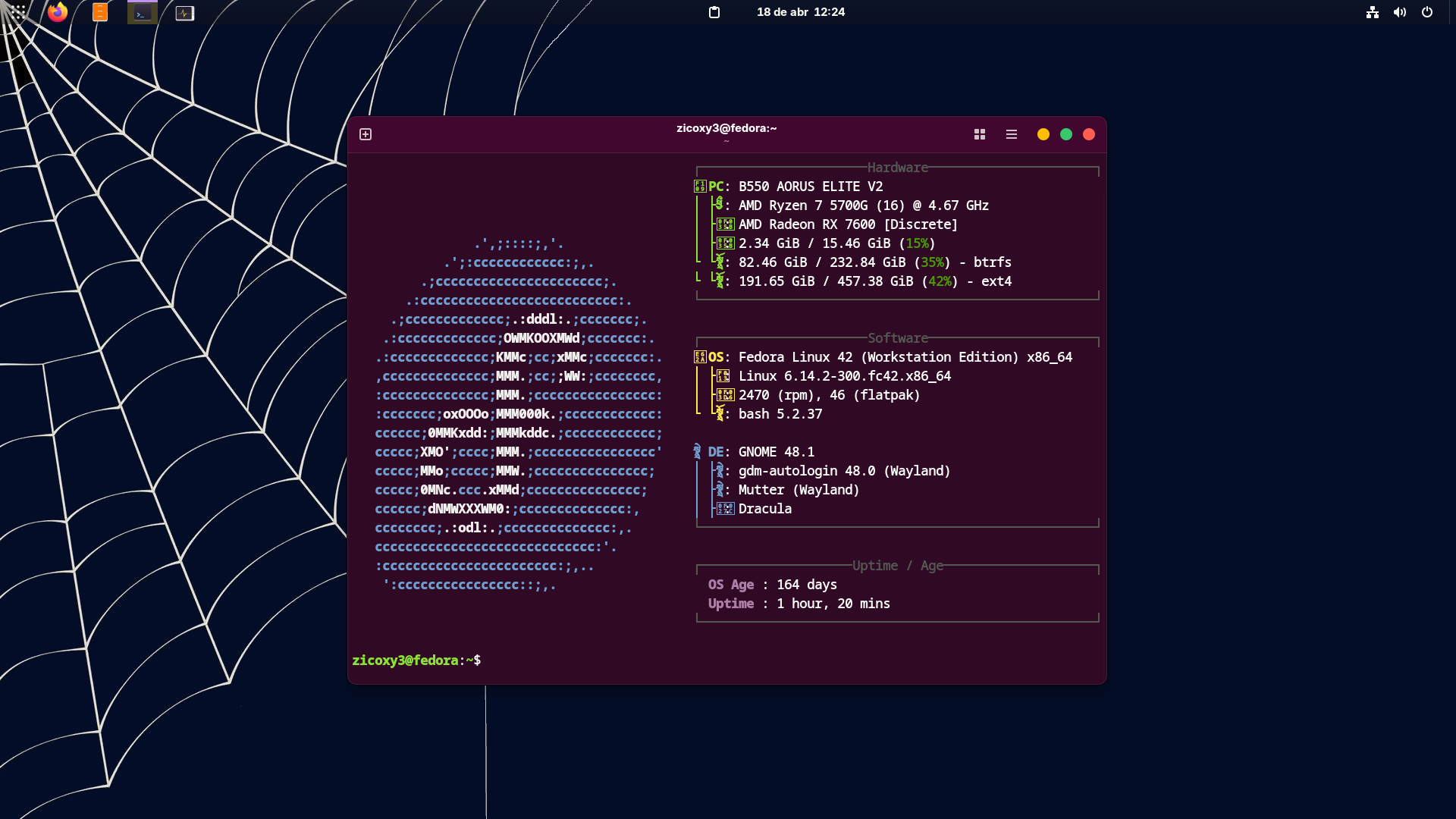This screenshot has height=819, width=1456.
Task: Open the wired network status icon
Action: (x=1373, y=12)
